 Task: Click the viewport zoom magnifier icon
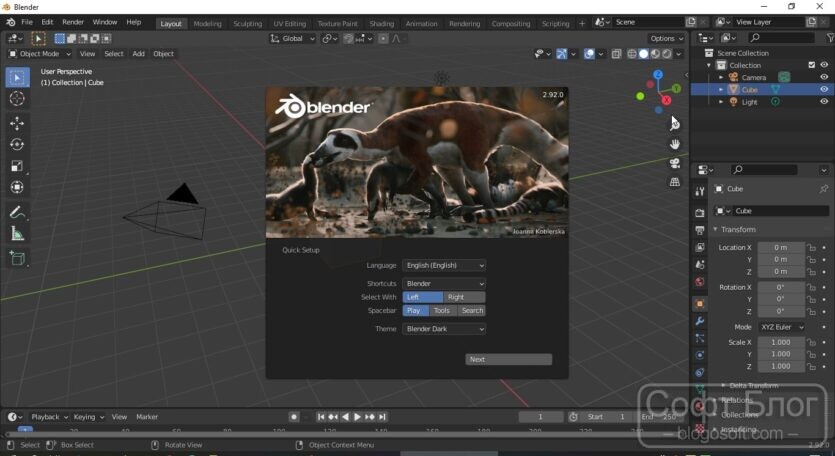click(675, 125)
